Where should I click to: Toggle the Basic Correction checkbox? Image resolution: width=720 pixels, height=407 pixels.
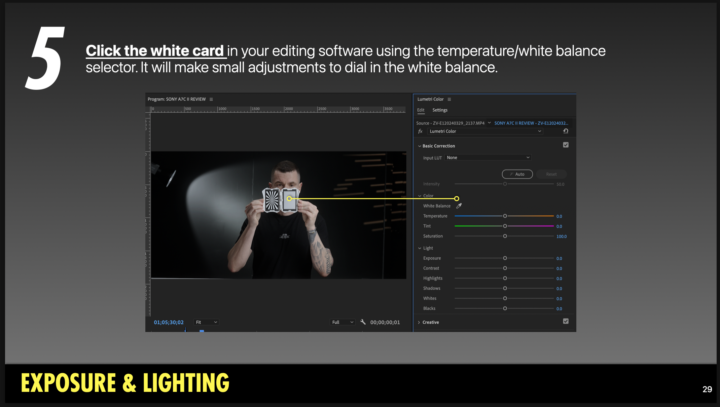click(x=566, y=145)
